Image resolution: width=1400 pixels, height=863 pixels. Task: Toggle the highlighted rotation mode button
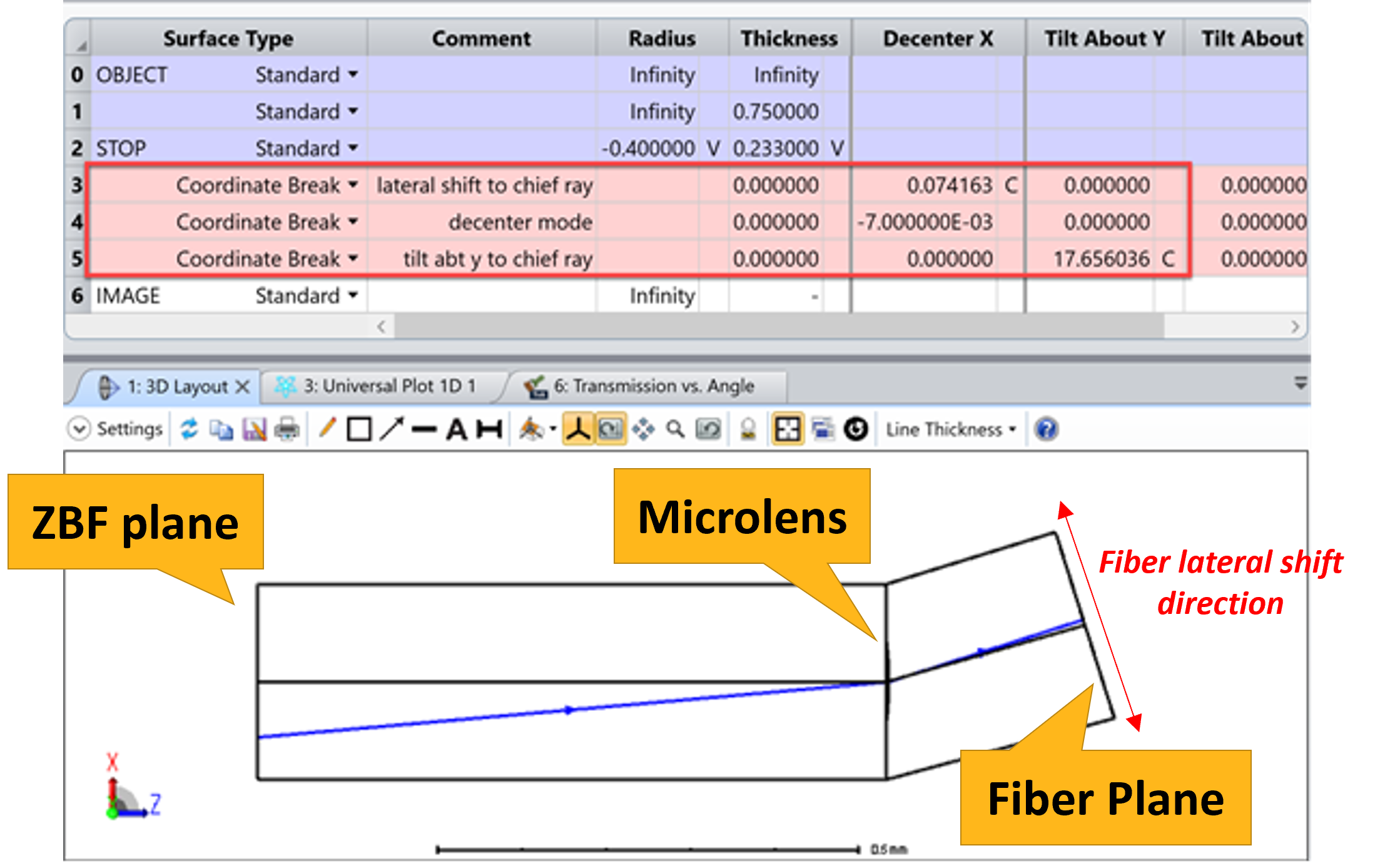click(x=611, y=429)
